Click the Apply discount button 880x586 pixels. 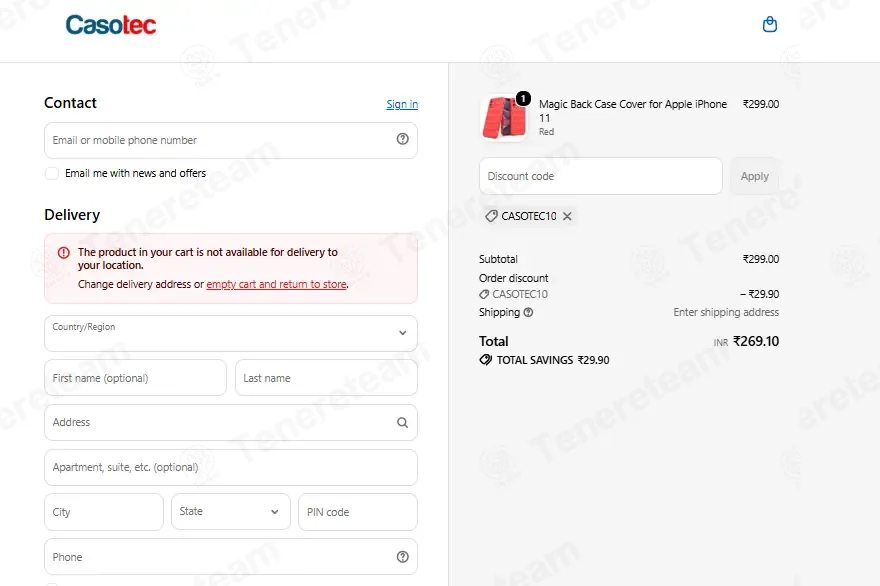pos(754,176)
